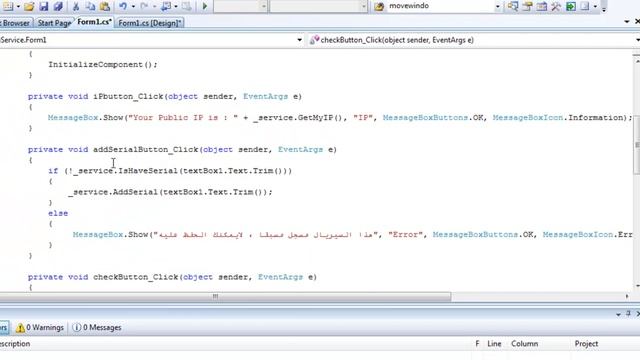Click the Paste clipboard icon

(105, 6)
